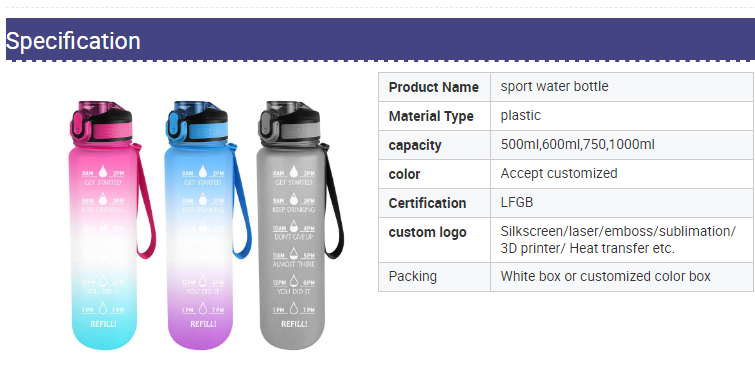Click the Material Type label

[x=431, y=116]
